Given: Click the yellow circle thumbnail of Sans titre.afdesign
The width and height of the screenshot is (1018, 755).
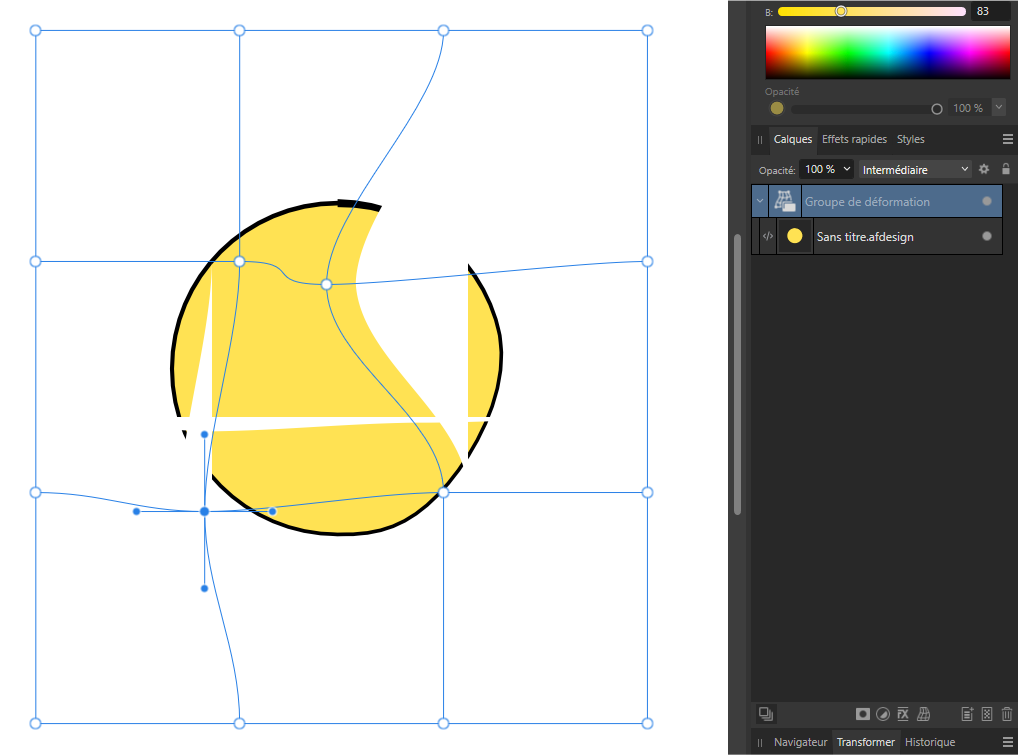Looking at the screenshot, I should (795, 236).
